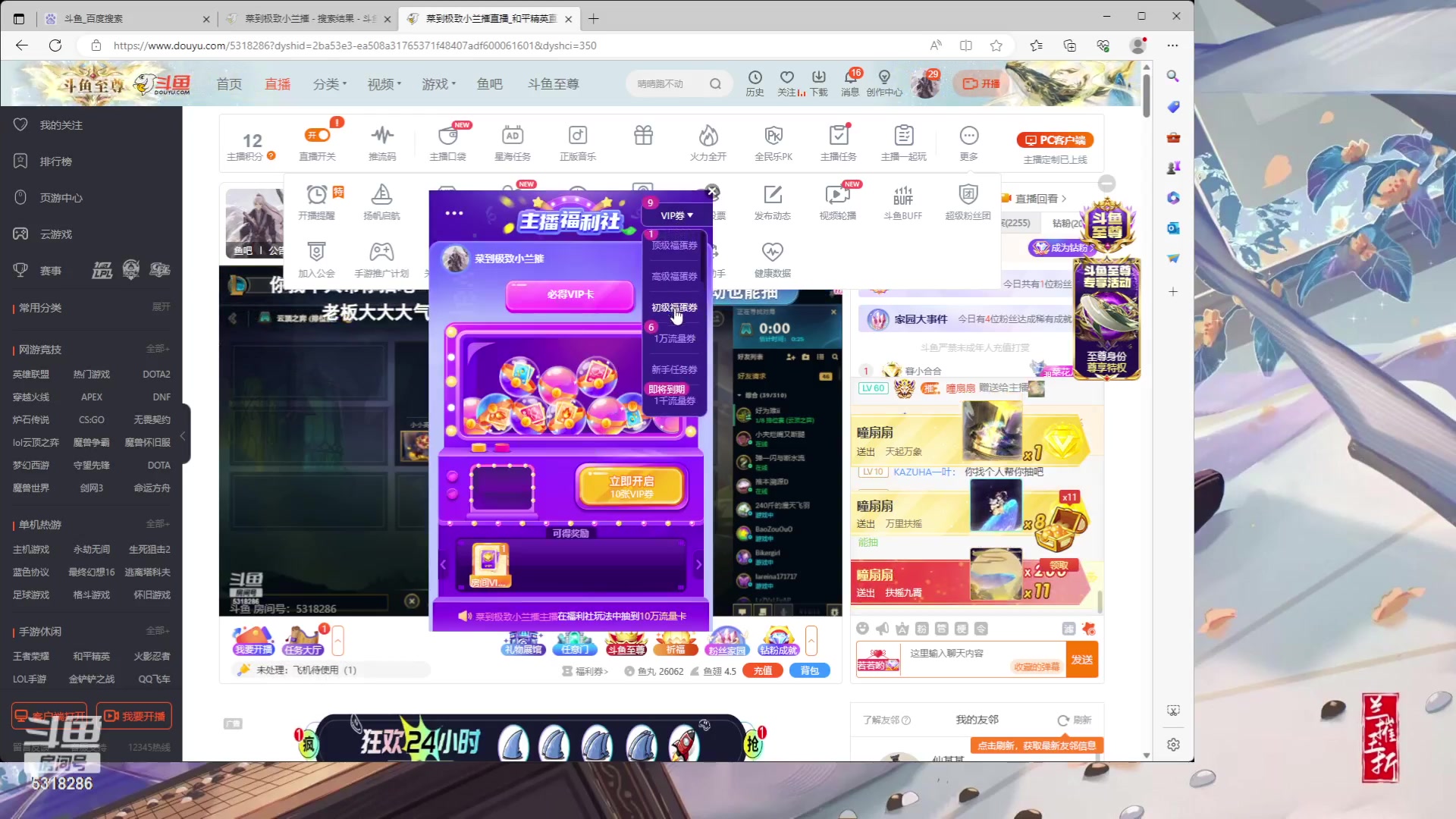Open the 历史 history clock icon
1456x819 pixels.
tap(755, 83)
